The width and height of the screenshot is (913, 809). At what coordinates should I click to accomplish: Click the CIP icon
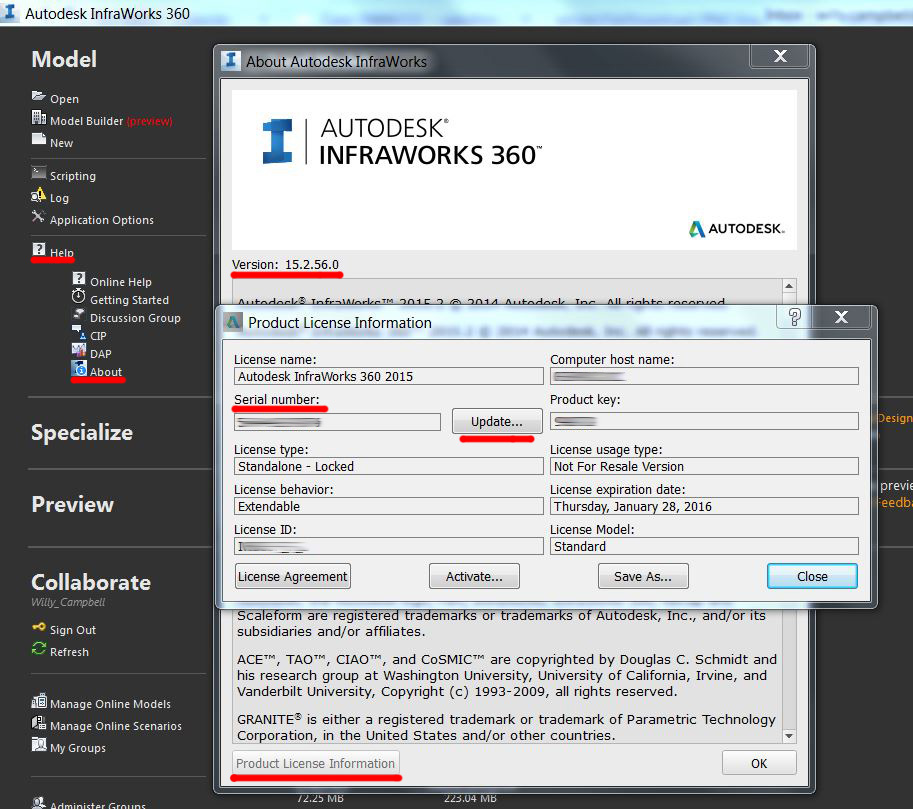coord(79,332)
